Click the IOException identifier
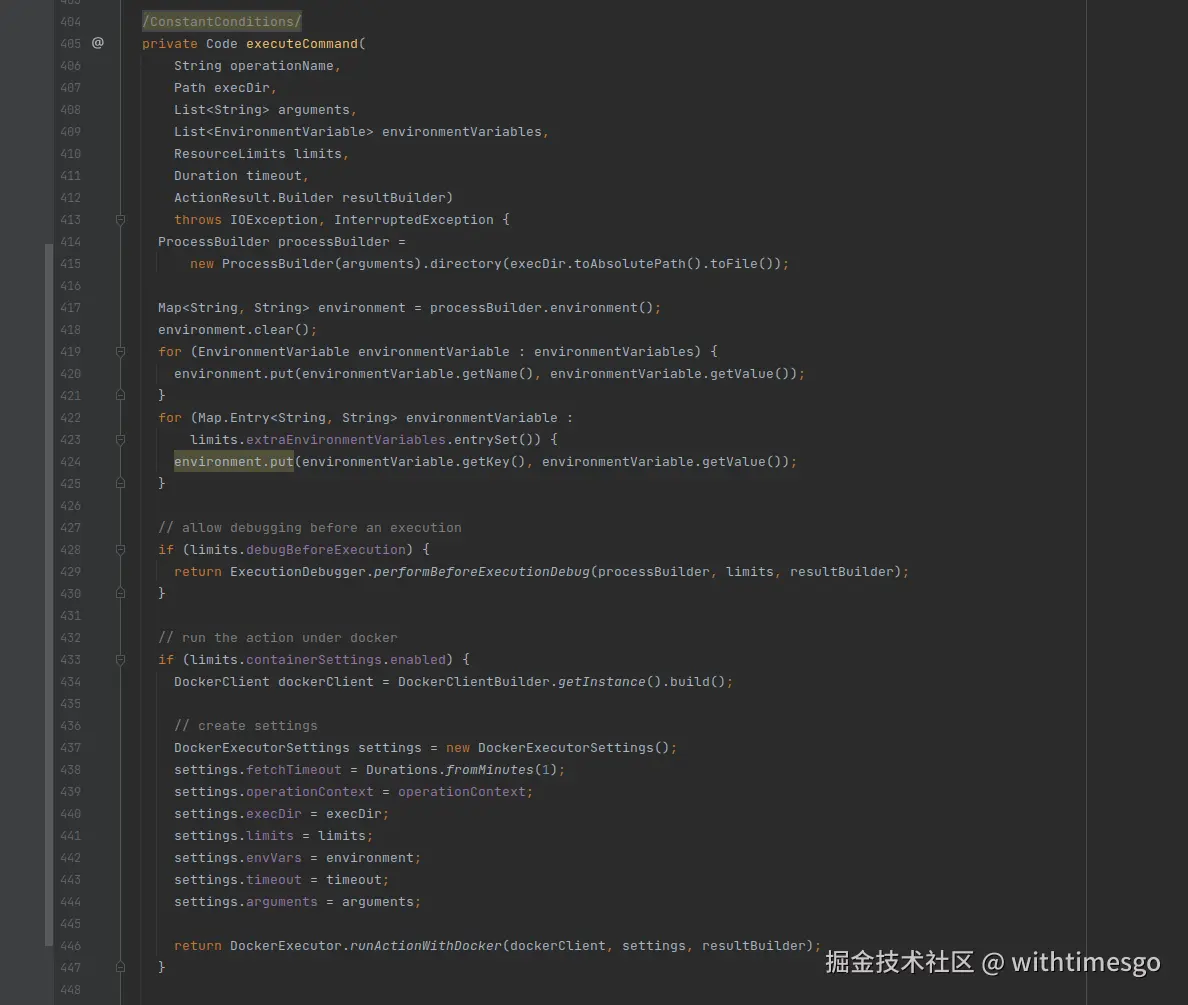This screenshot has width=1188, height=1005. [x=274, y=220]
